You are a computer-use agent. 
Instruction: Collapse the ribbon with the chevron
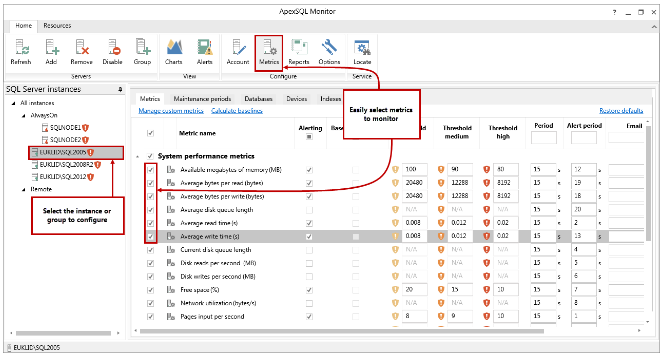pyautogui.click(x=654, y=26)
